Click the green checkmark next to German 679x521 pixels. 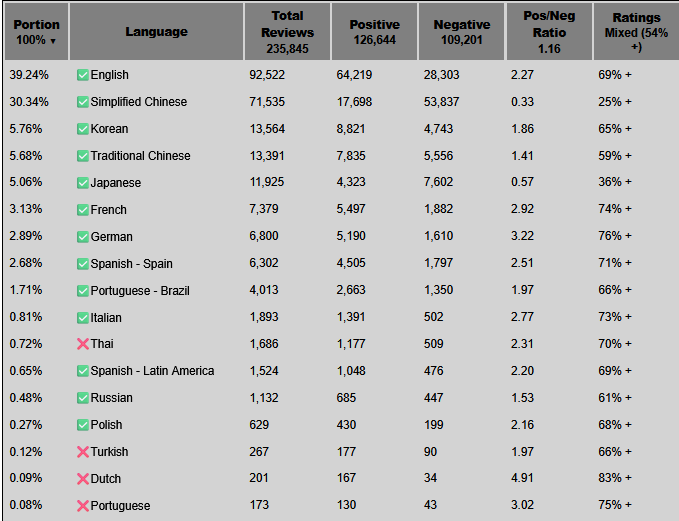[83, 237]
